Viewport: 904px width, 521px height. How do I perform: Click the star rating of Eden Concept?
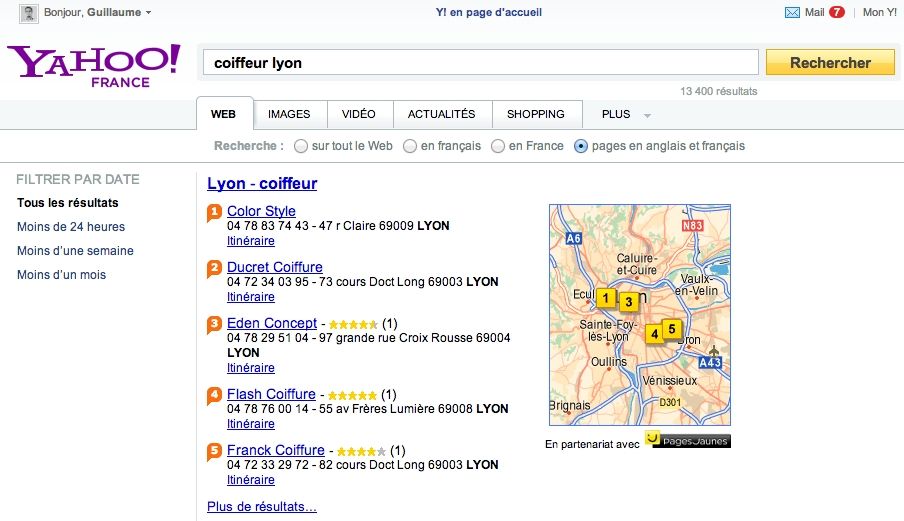pos(353,324)
